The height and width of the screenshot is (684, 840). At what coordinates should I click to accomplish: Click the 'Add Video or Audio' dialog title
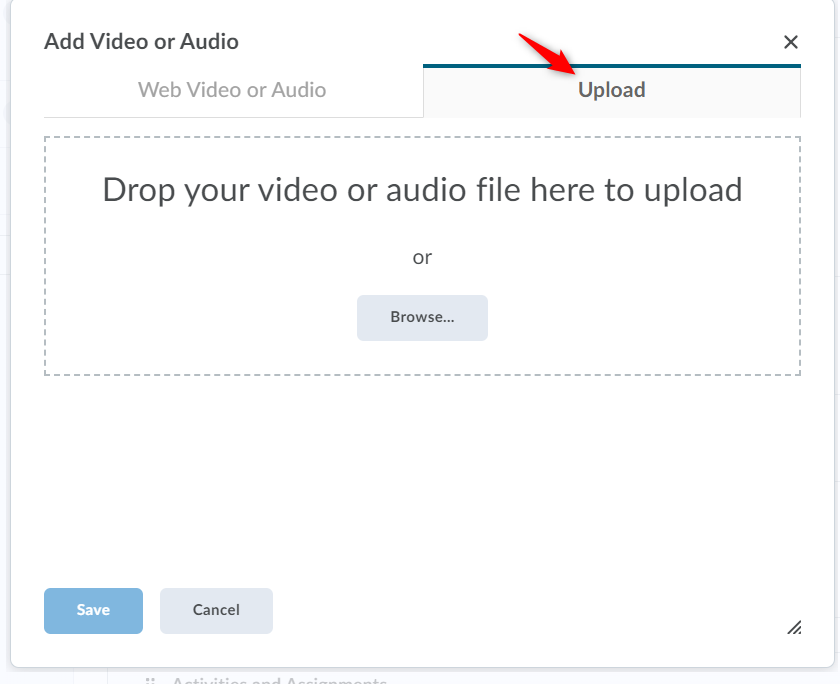point(141,42)
